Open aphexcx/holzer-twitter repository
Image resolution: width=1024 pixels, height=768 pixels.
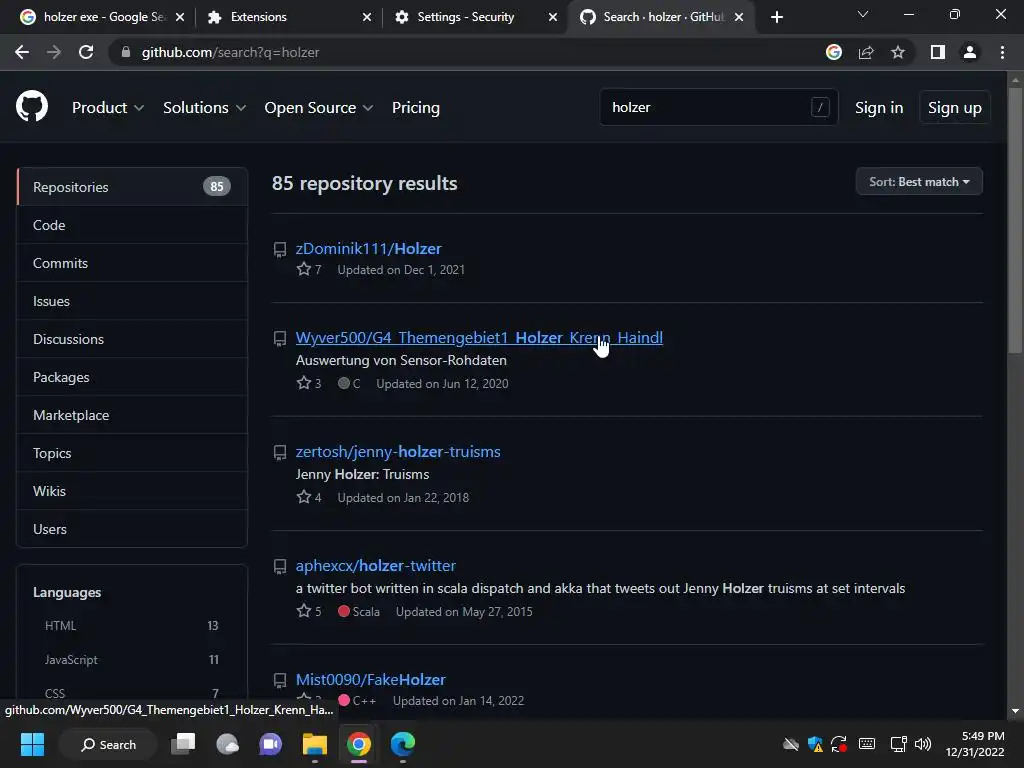click(x=376, y=566)
